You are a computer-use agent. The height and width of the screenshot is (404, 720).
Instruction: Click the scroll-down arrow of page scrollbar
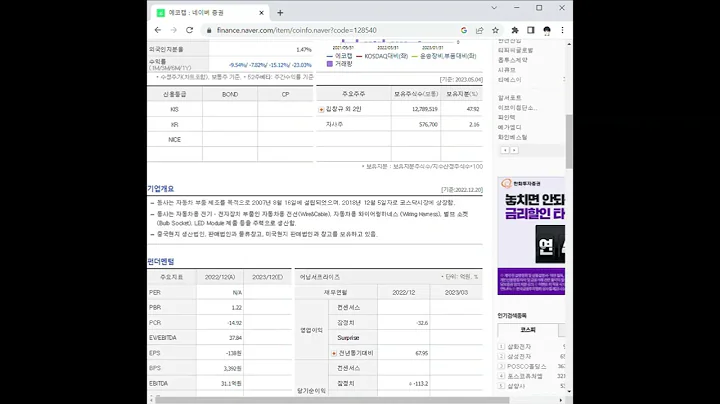[x=569, y=392]
